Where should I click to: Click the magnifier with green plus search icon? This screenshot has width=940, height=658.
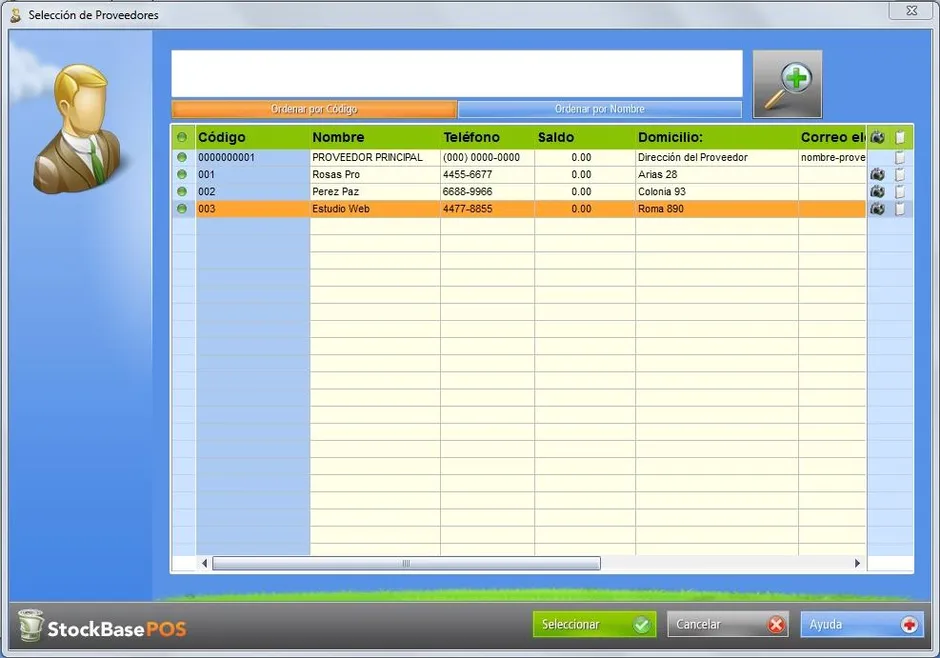point(787,84)
